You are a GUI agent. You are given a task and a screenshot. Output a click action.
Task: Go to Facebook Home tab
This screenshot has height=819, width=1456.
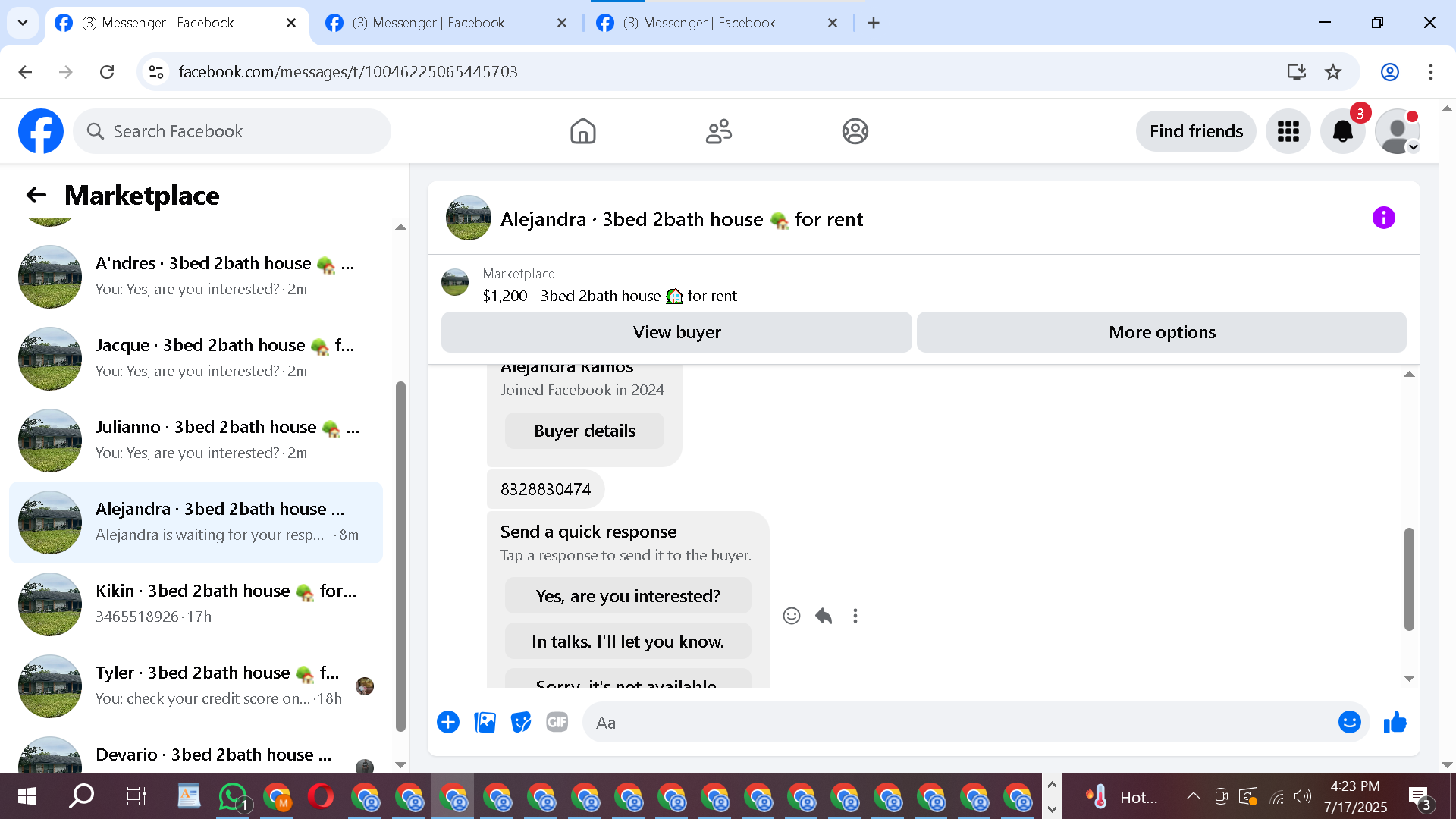point(582,131)
